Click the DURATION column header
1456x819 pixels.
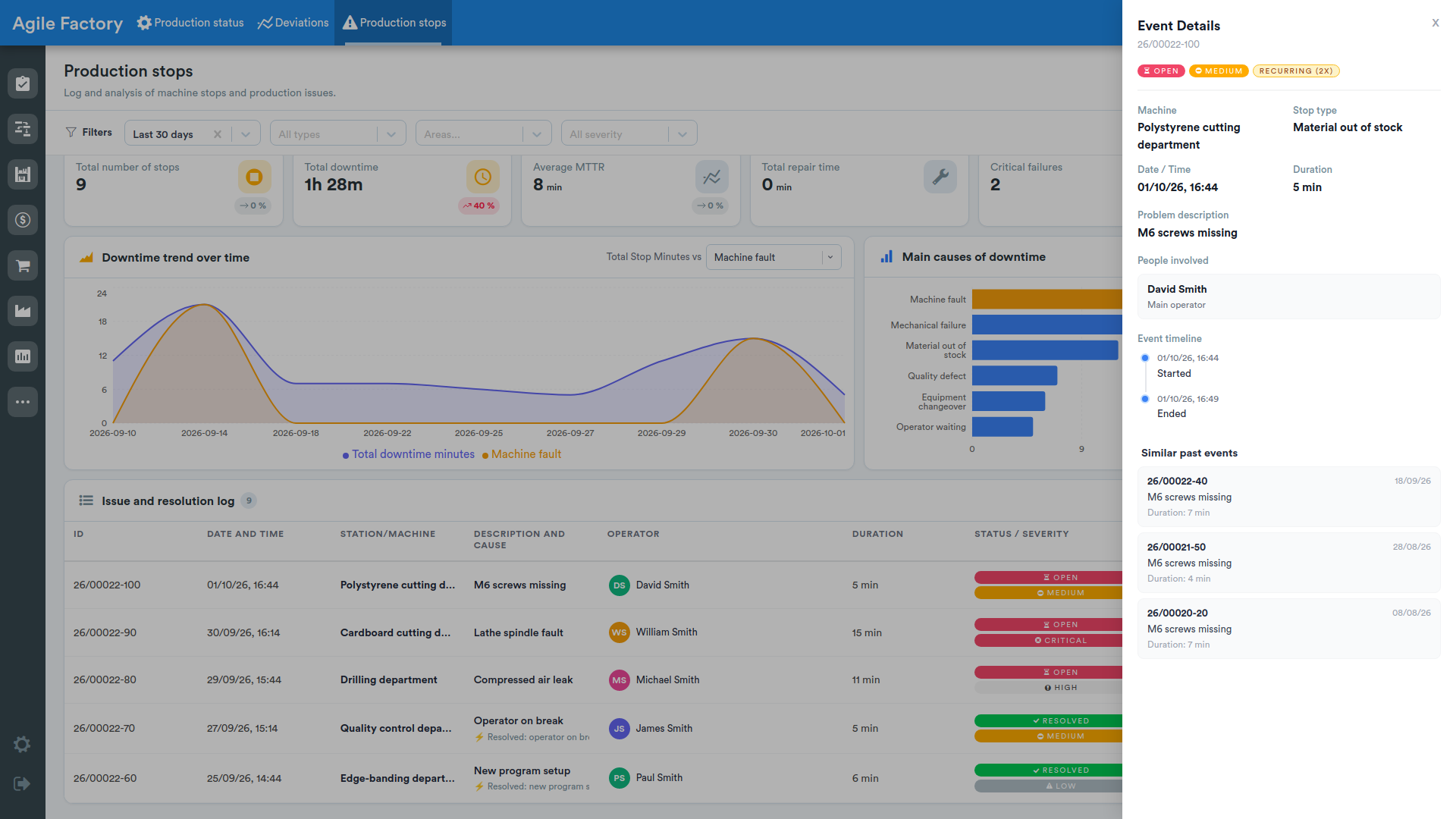(x=877, y=534)
